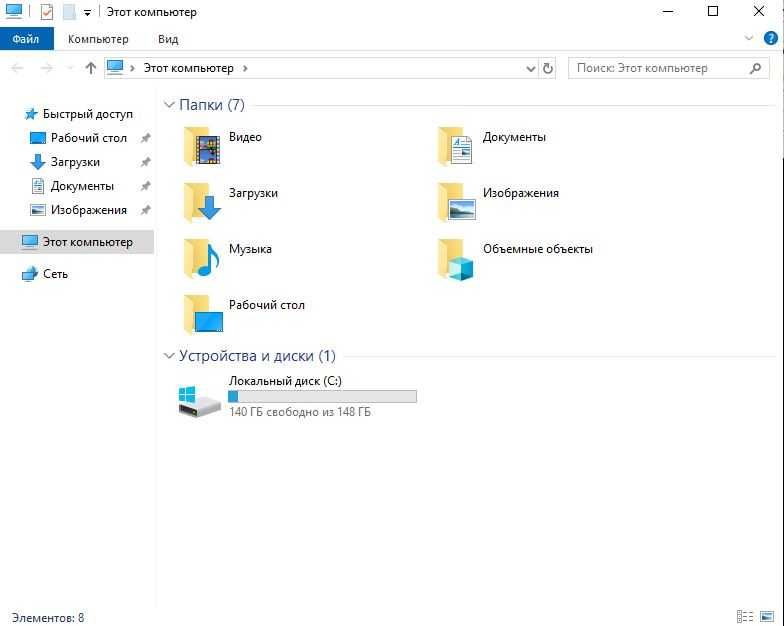Open the Рабочий стол folder icon in Папки
The image size is (784, 626).
[202, 314]
